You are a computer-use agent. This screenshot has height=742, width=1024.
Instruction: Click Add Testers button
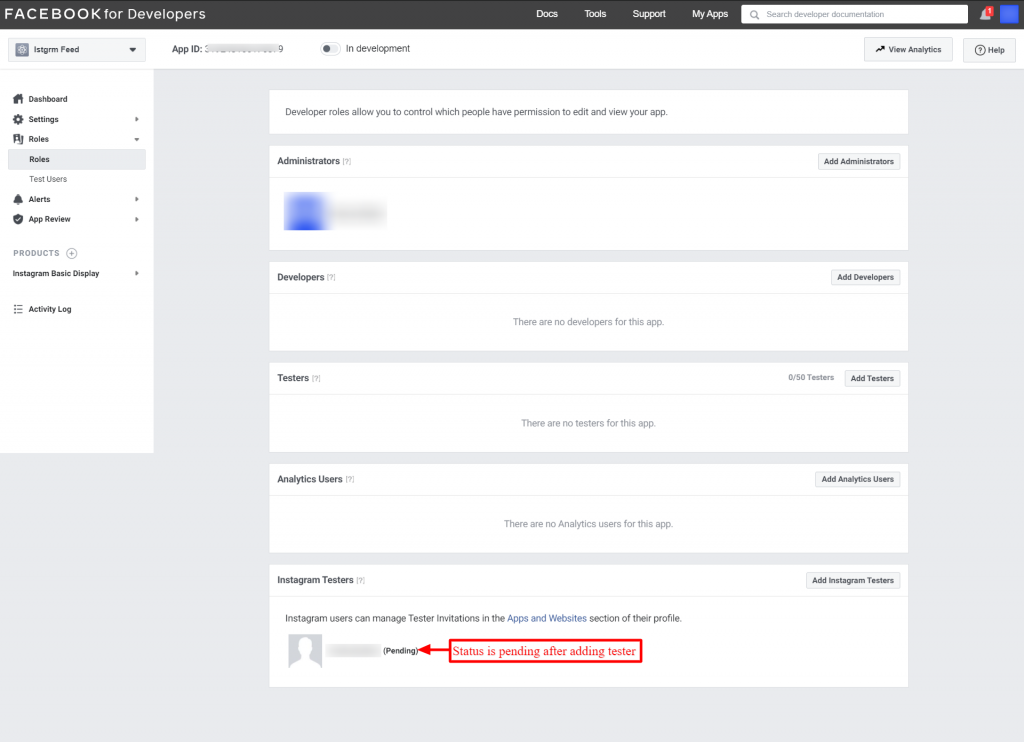tap(872, 379)
